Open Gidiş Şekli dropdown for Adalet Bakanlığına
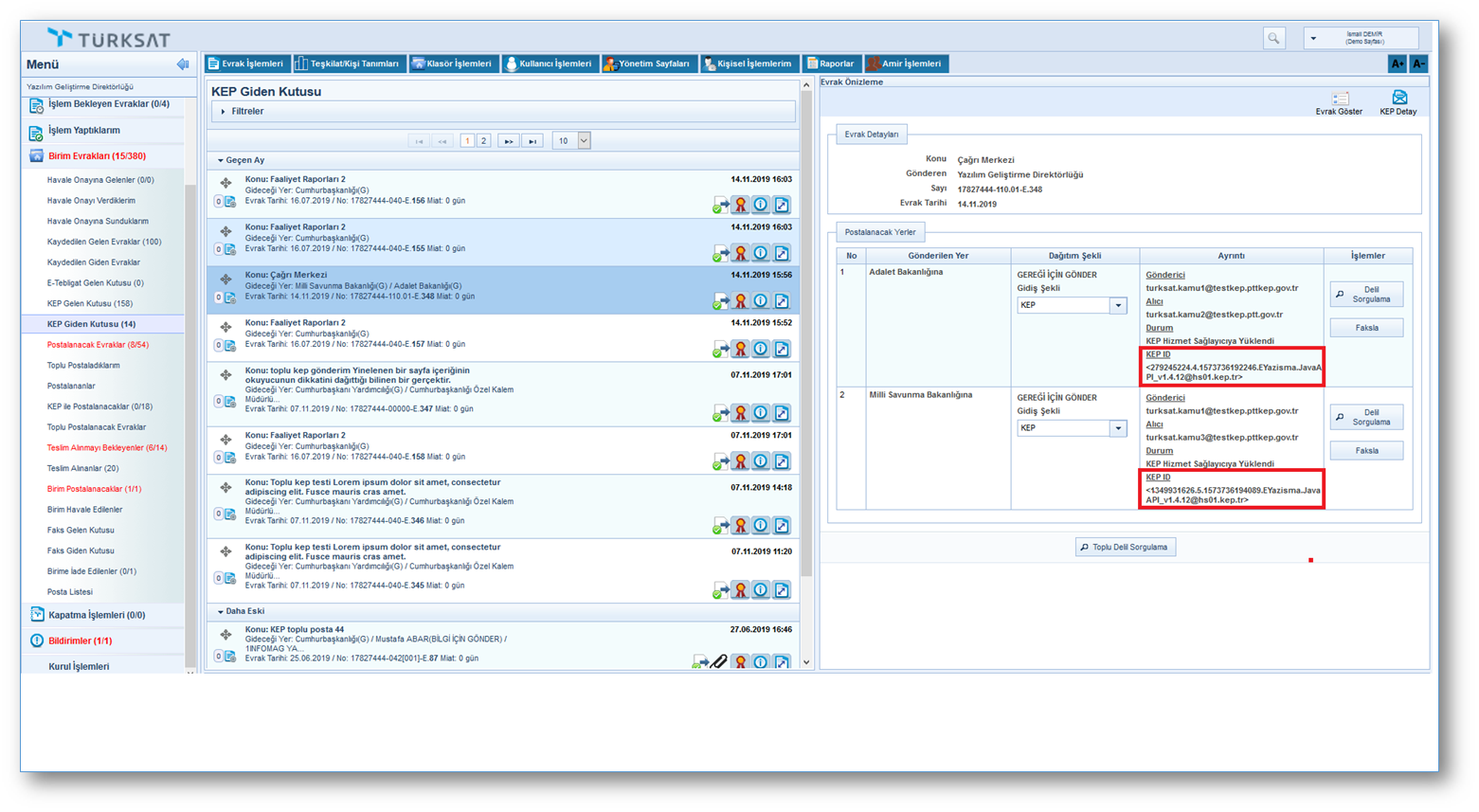Image resolution: width=1479 pixels, height=812 pixels. [1118, 306]
